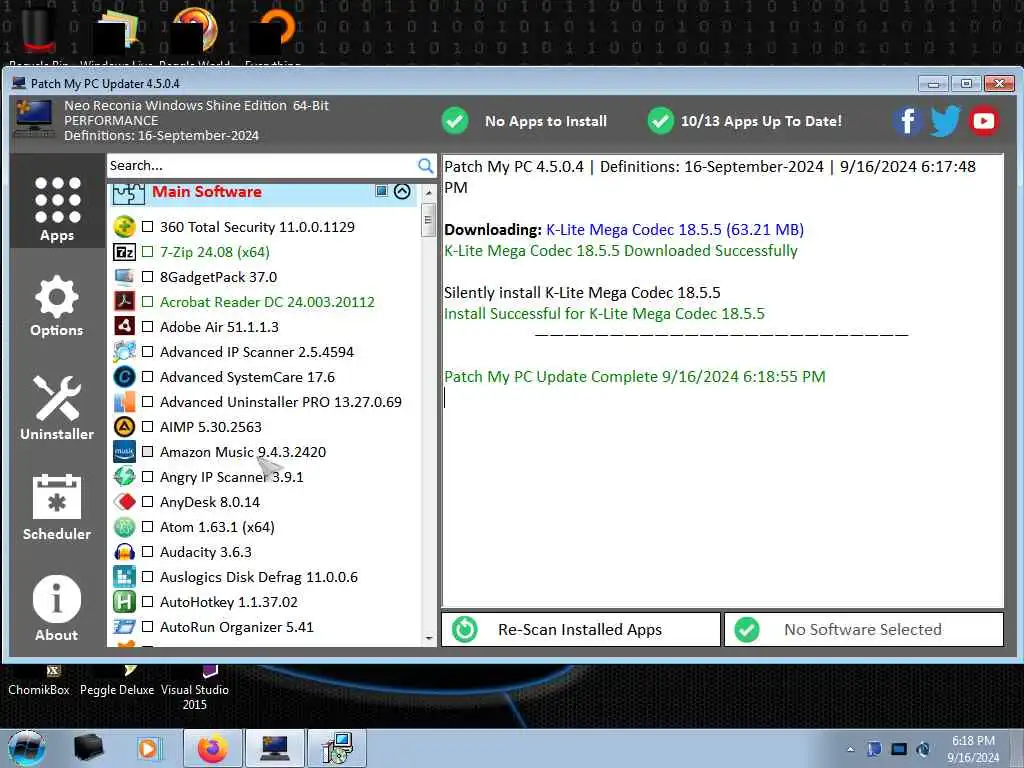Click the Advanced Uninstaller PRO icon
1024x768 pixels.
pos(124,402)
